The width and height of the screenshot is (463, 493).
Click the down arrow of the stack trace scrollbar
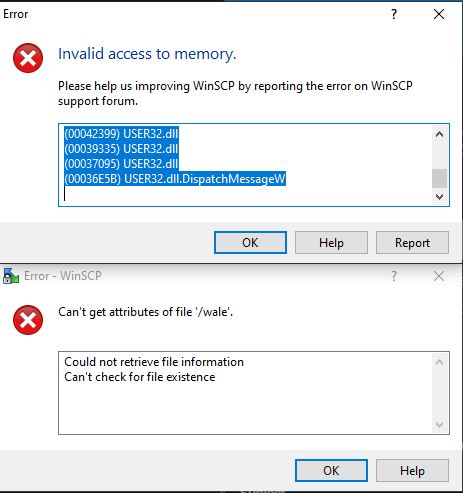439,197
